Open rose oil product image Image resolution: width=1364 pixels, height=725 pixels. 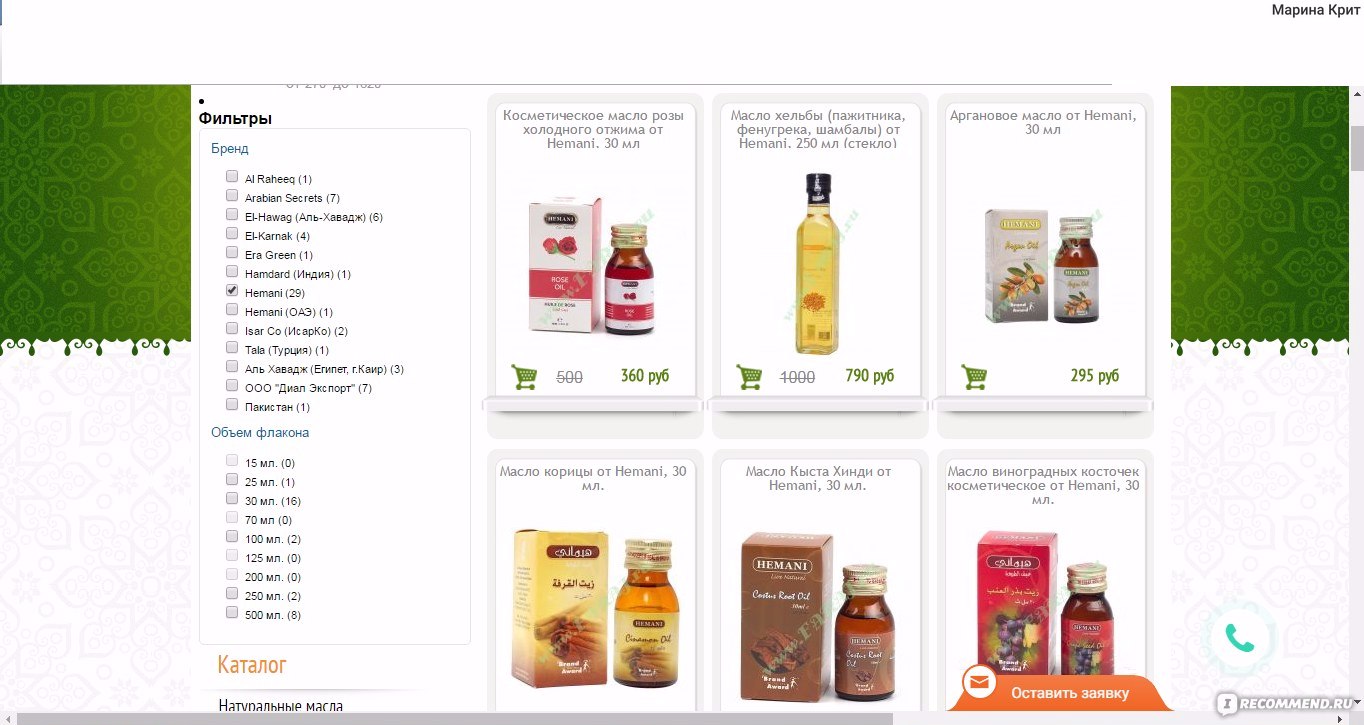coord(593,265)
